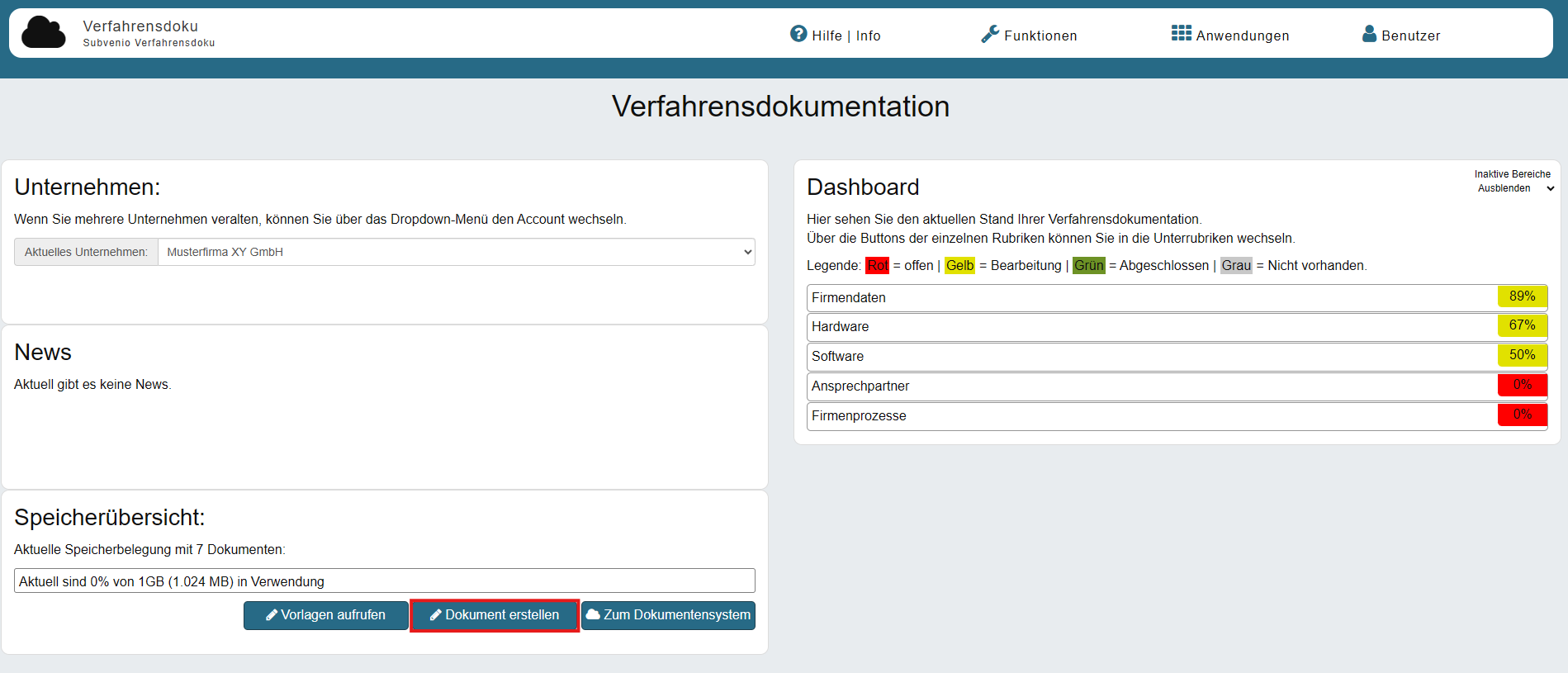Screen dimensions: 1568x673
Task: Click the green Grün legend swatch
Action: point(1089,266)
